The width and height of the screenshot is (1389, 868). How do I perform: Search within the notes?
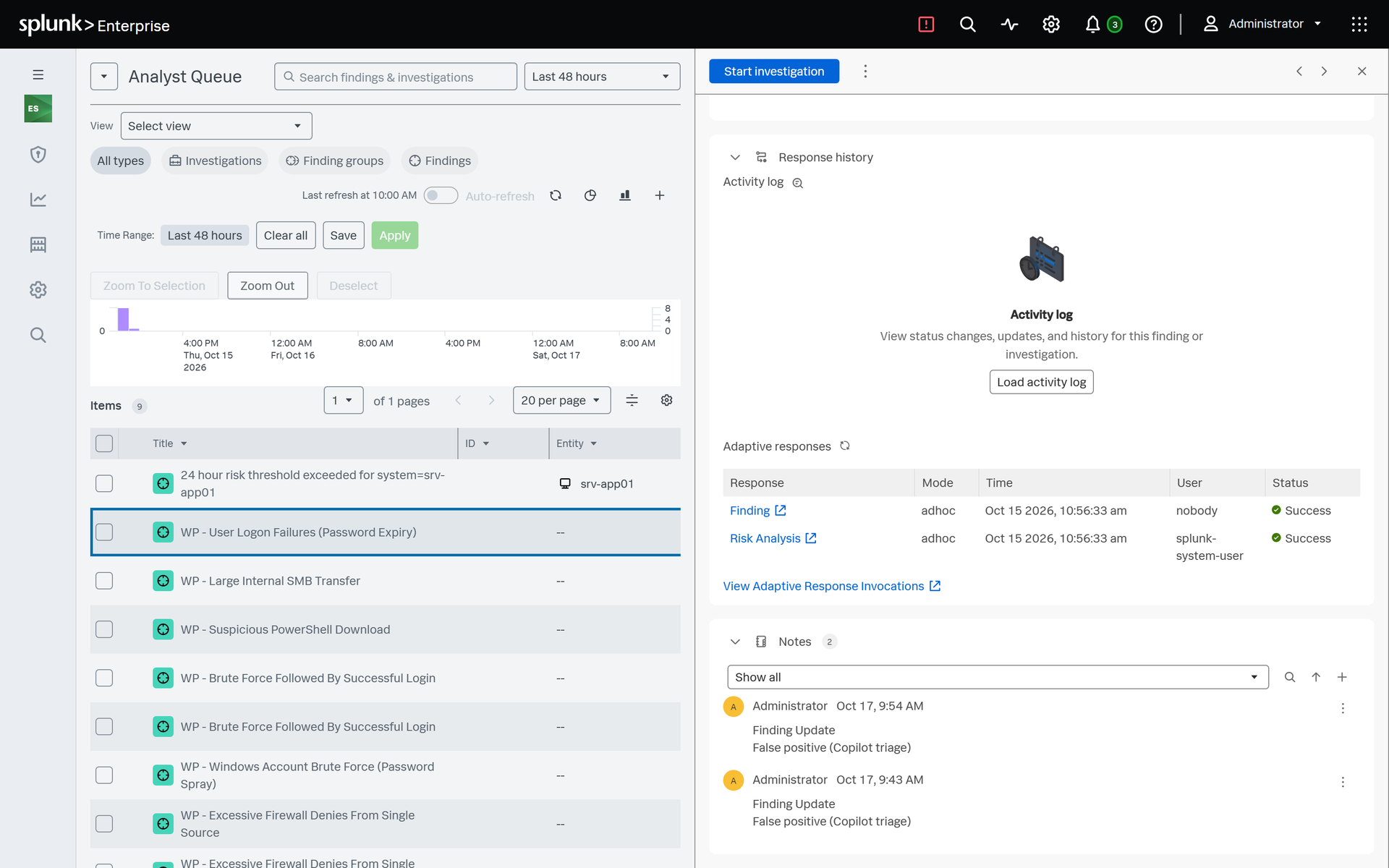coord(1289,677)
